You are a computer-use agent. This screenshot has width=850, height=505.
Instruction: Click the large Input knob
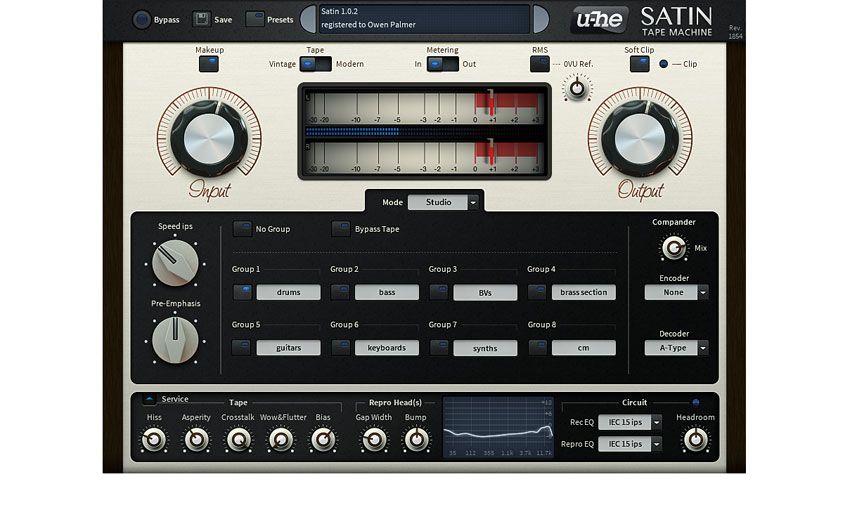[209, 139]
